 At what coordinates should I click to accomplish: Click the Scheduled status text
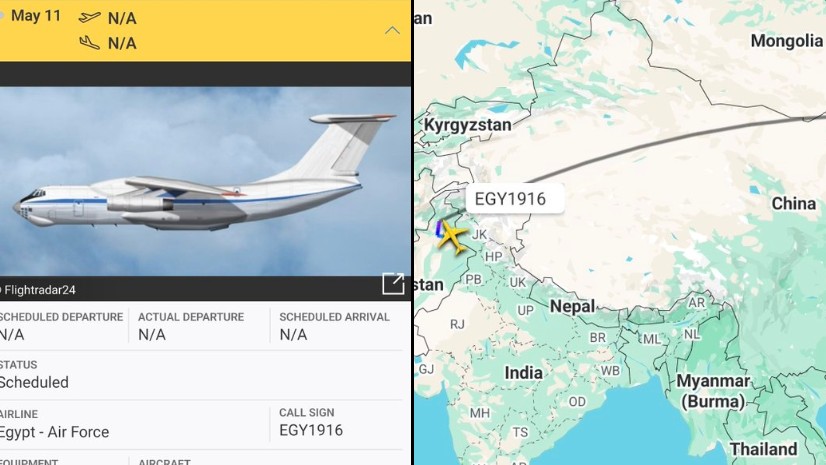pyautogui.click(x=34, y=382)
